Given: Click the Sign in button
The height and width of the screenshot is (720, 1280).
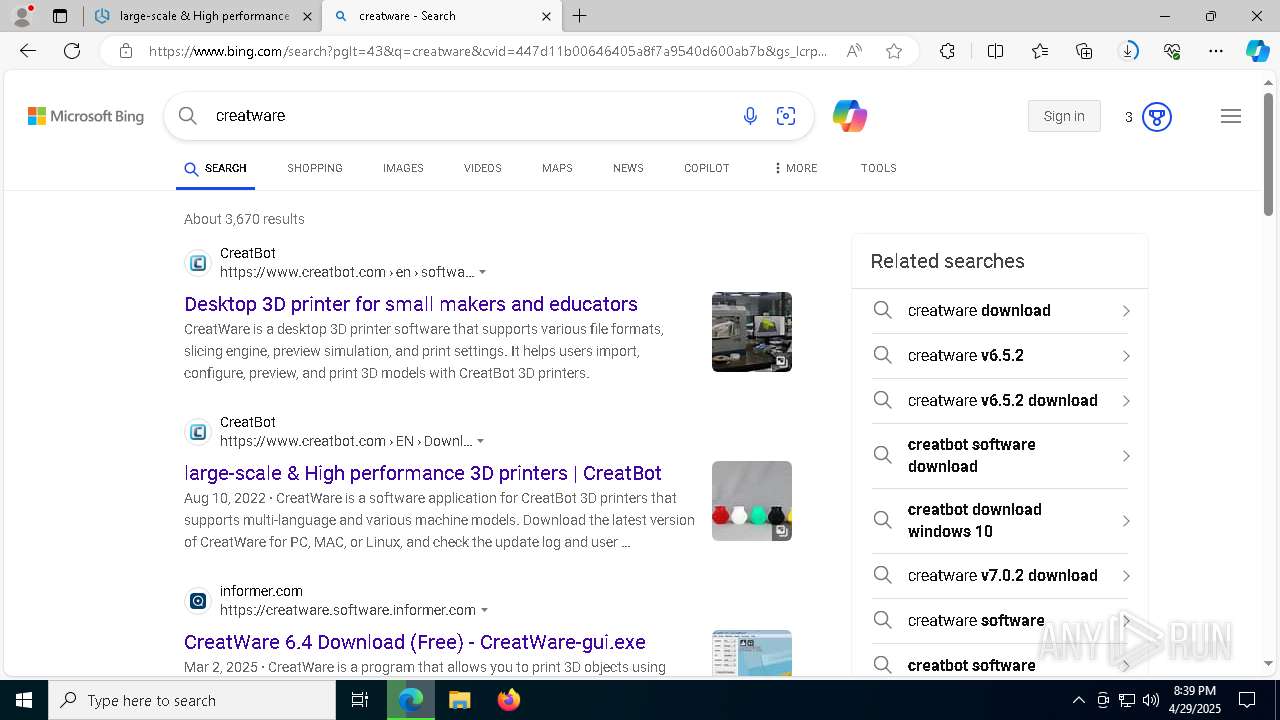Looking at the screenshot, I should (1064, 116).
